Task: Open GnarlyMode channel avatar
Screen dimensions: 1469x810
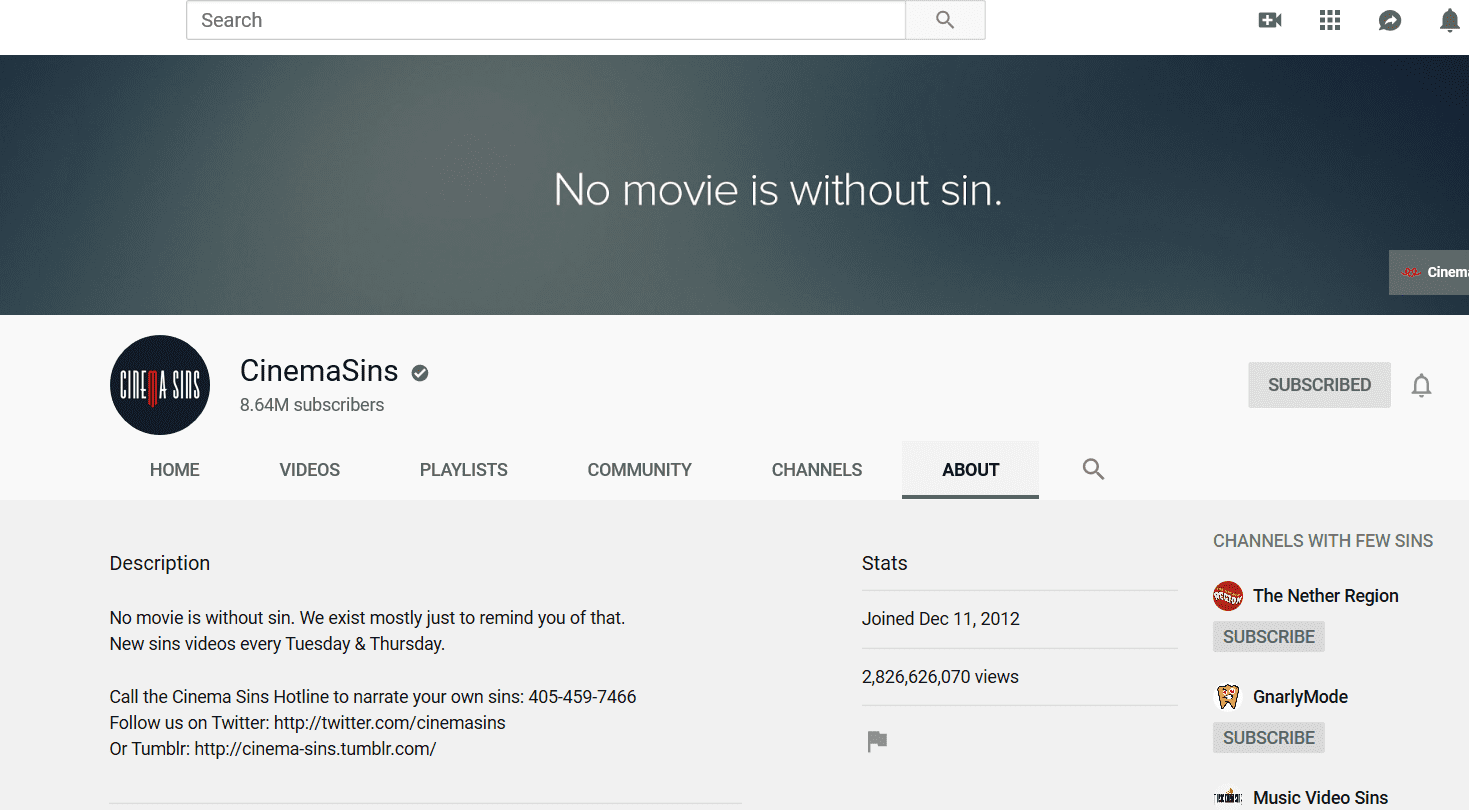Action: [x=1228, y=697]
